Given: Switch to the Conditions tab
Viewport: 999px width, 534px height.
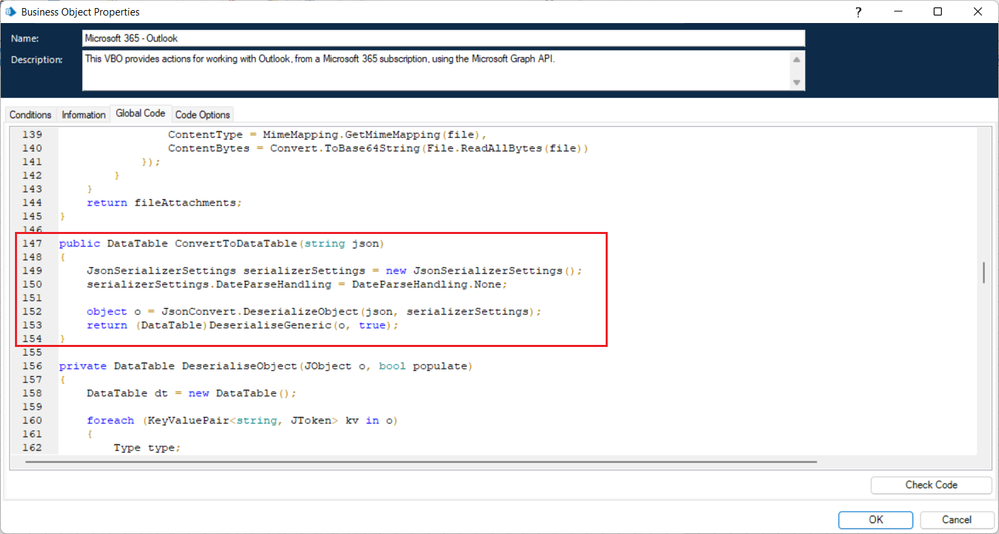Looking at the screenshot, I should (x=31, y=115).
